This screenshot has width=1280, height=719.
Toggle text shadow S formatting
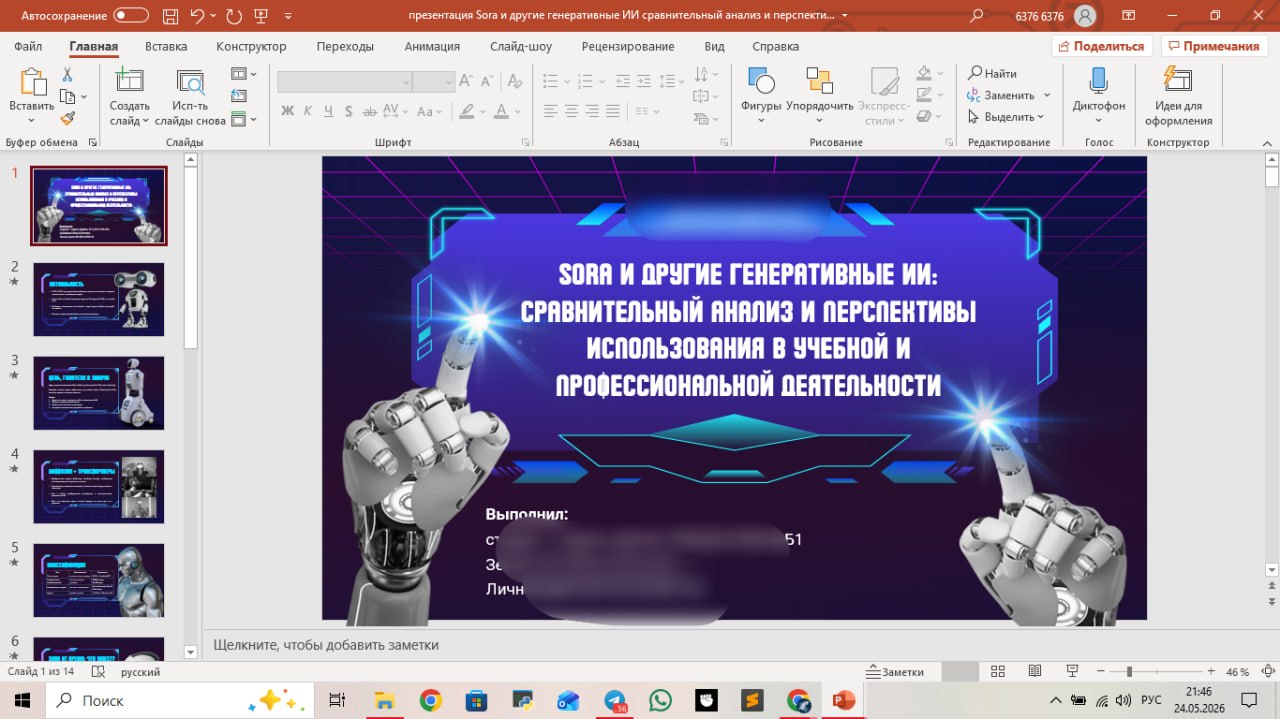(350, 111)
